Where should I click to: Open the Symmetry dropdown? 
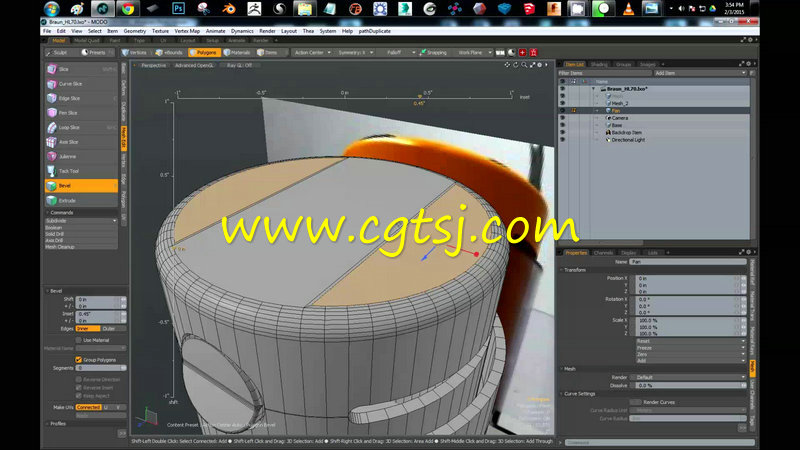tap(356, 53)
